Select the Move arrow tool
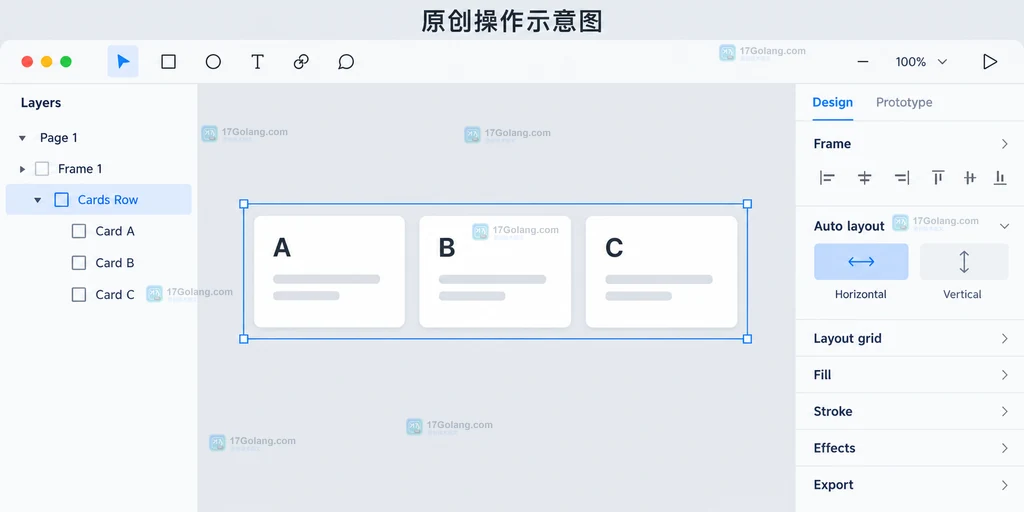The height and width of the screenshot is (512, 1024). click(x=123, y=61)
